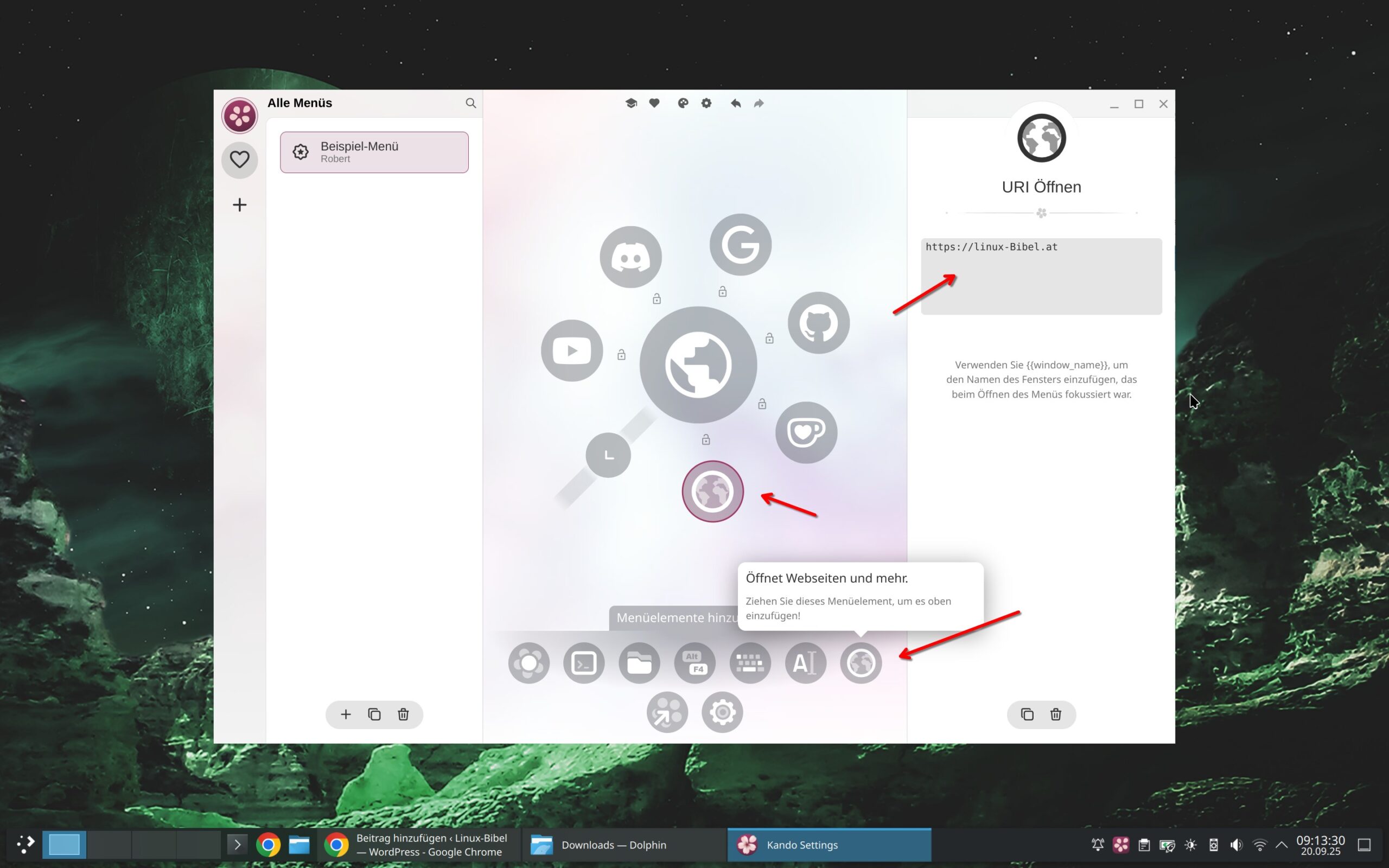Viewport: 1389px width, 868px height.
Task: Select the Beispiel-Menü entry
Action: (374, 152)
